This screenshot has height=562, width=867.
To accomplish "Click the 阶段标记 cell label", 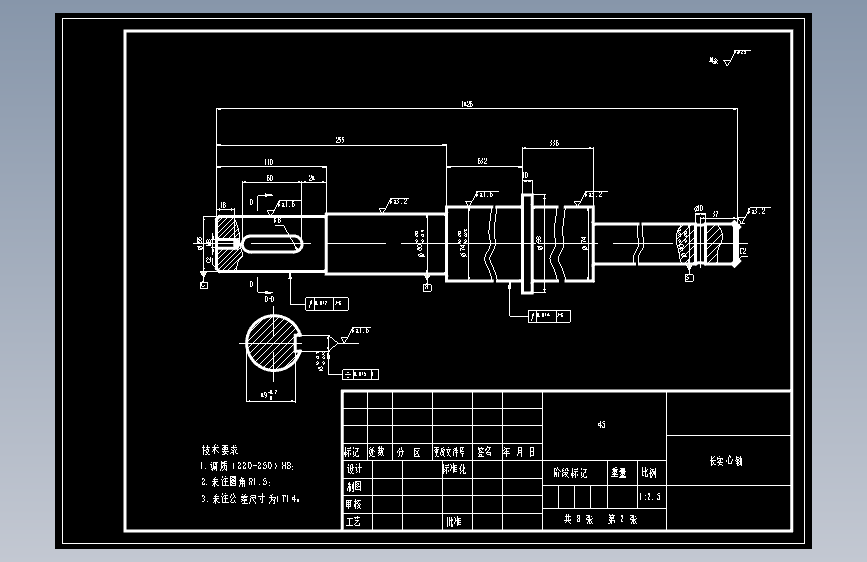I will tap(570, 472).
